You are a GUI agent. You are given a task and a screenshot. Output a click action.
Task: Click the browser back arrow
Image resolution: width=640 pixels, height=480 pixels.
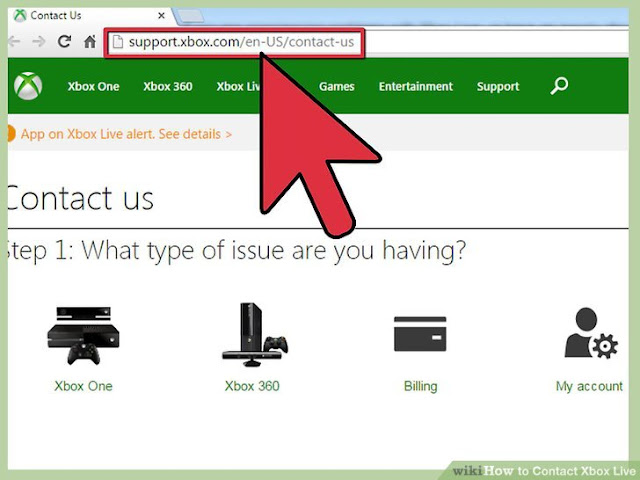[x=14, y=42]
